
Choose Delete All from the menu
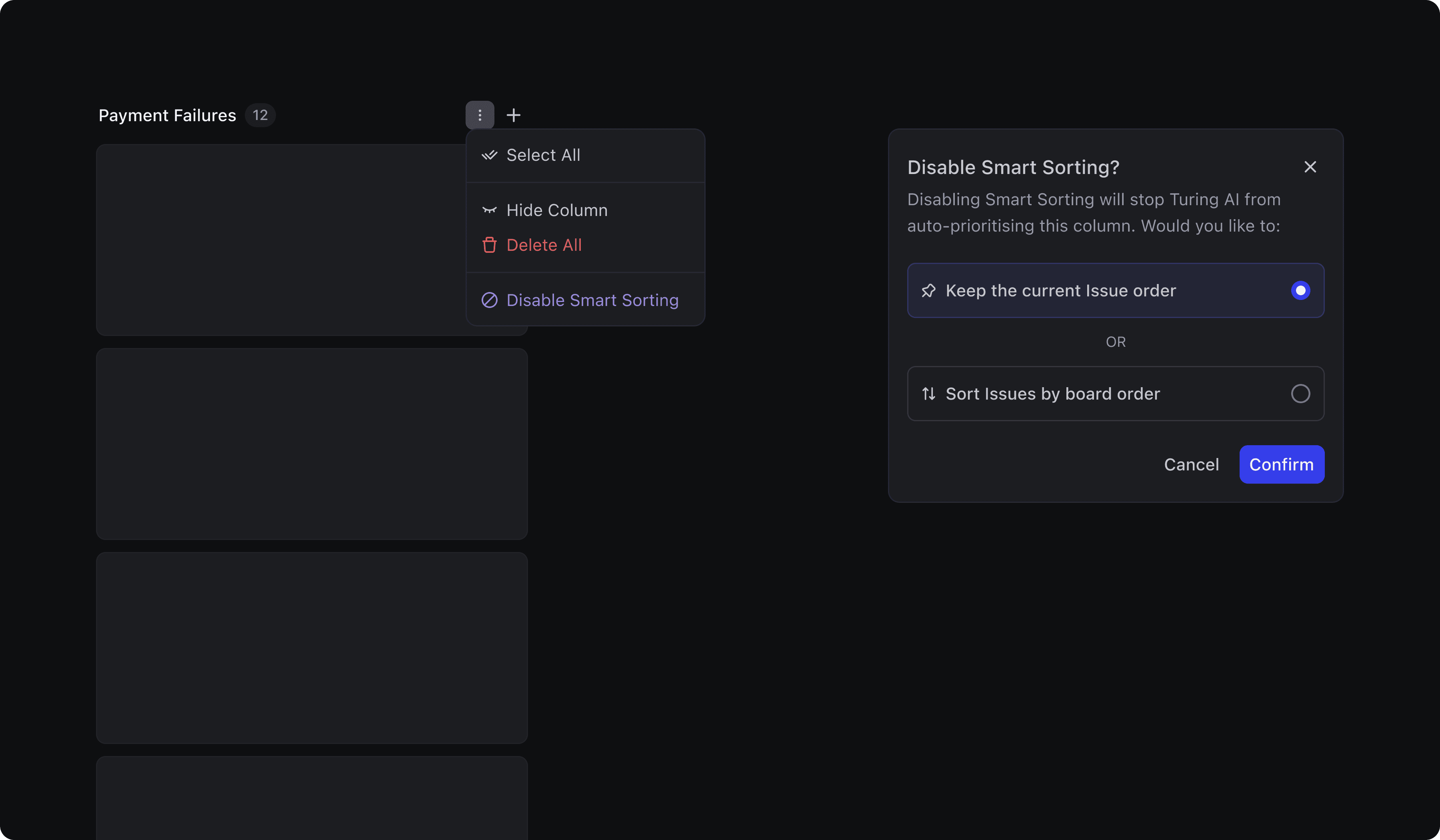tap(544, 245)
